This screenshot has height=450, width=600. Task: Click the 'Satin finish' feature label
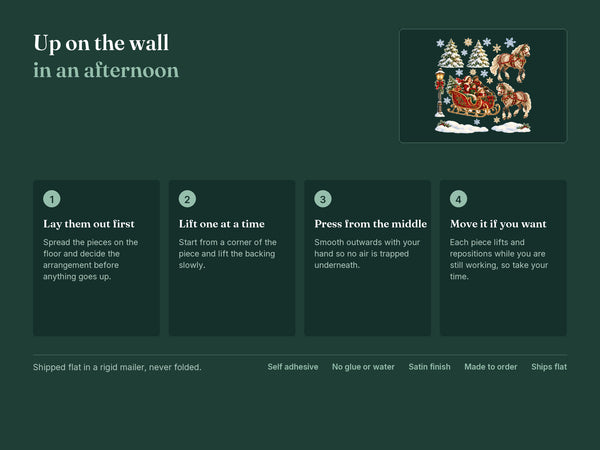coord(429,367)
